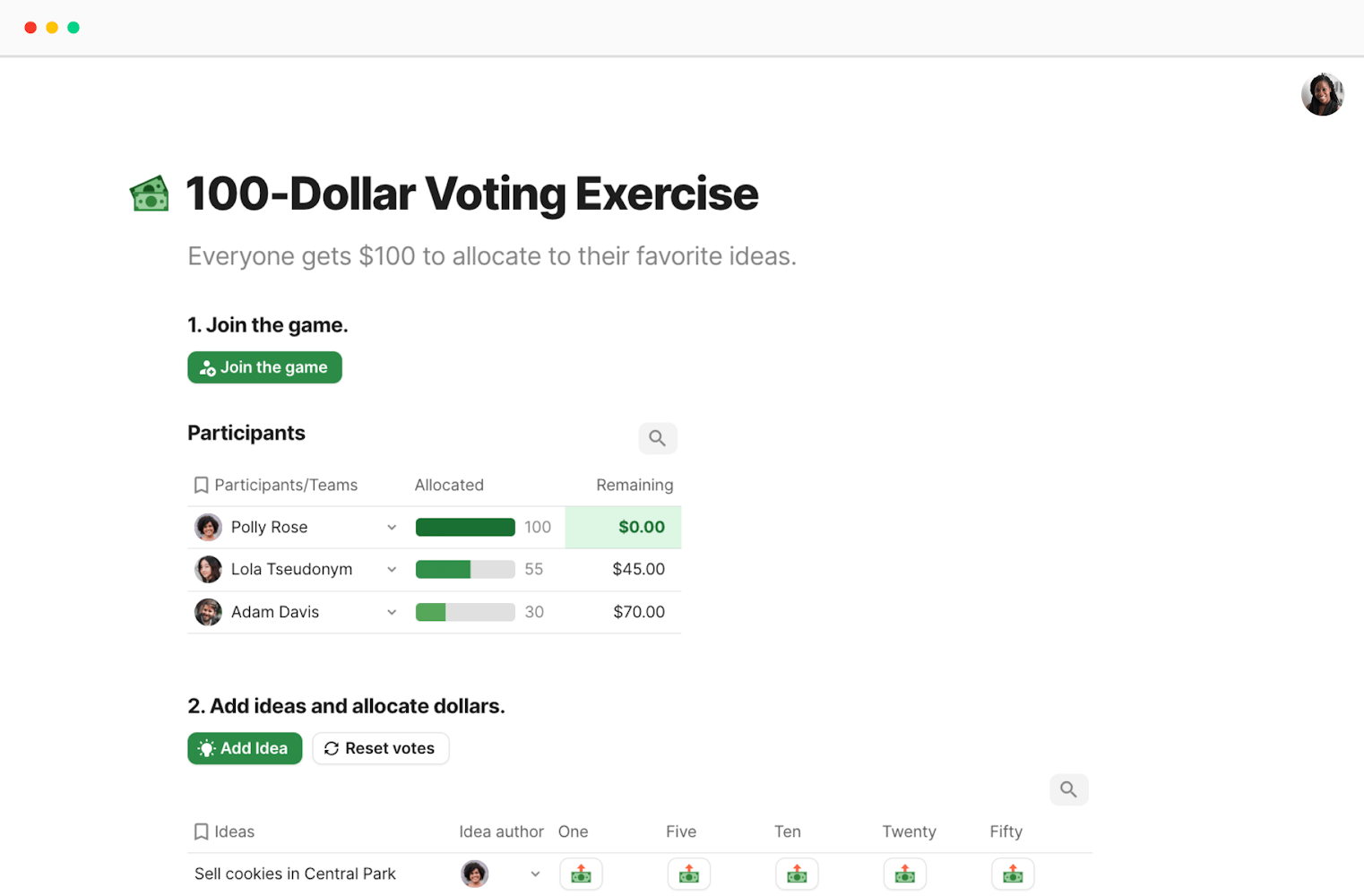Click the Participants table search icon

(x=657, y=438)
